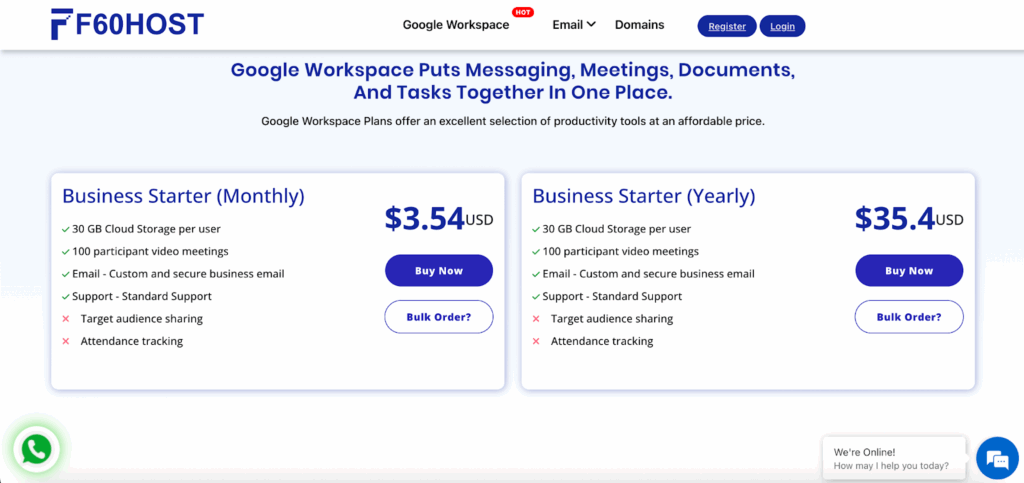Buy the Business Starter Yearly plan
The width and height of the screenshot is (1024, 483).
pyautogui.click(x=909, y=271)
